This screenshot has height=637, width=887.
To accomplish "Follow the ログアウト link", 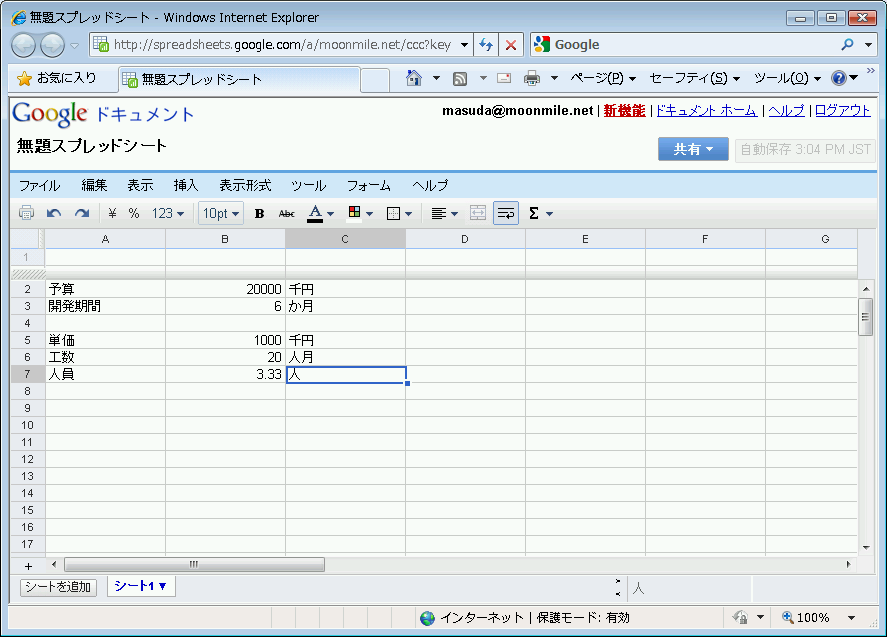I will coord(842,111).
